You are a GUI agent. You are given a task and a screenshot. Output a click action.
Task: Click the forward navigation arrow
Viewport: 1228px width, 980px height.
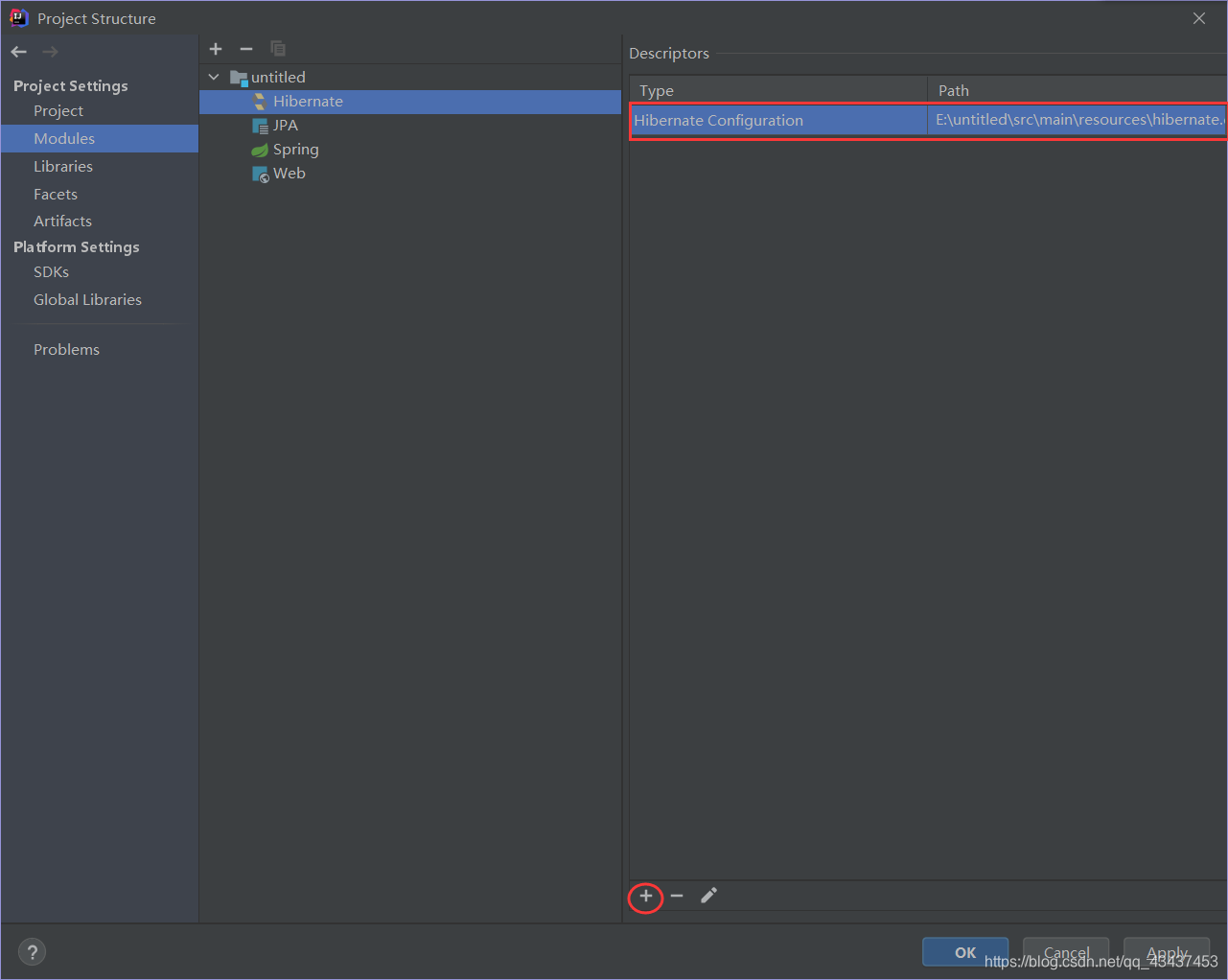50,52
